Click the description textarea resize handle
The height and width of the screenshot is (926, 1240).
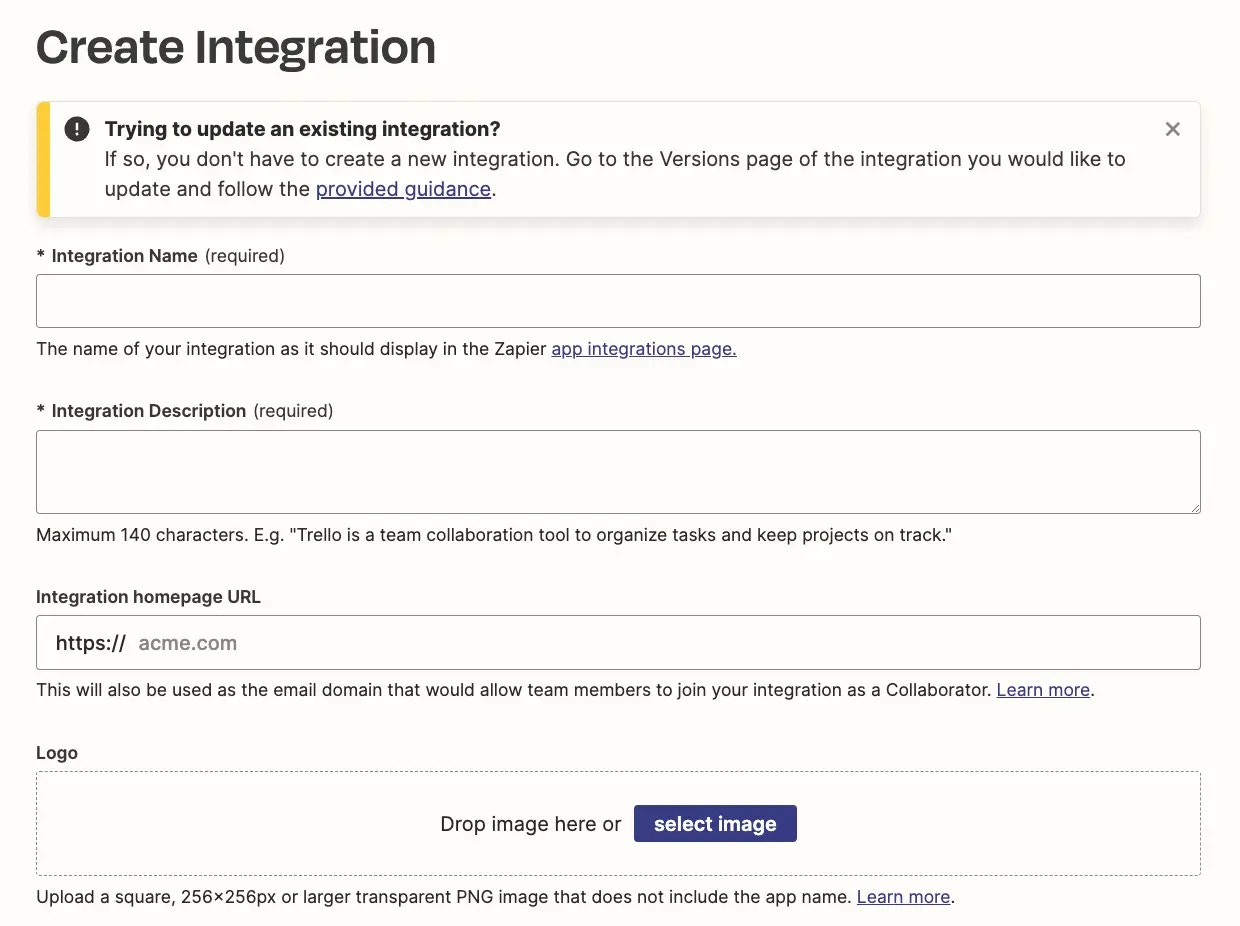1193,506
